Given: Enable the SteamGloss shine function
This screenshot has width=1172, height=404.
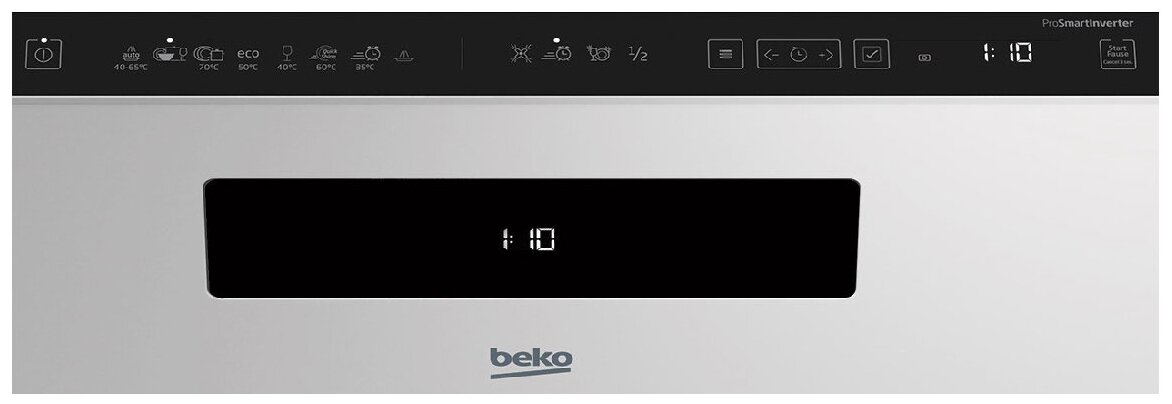Looking at the screenshot, I should point(599,54).
